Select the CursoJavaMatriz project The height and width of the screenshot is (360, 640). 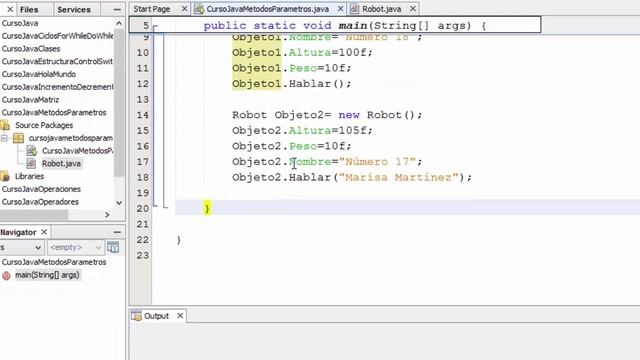pos(30,100)
